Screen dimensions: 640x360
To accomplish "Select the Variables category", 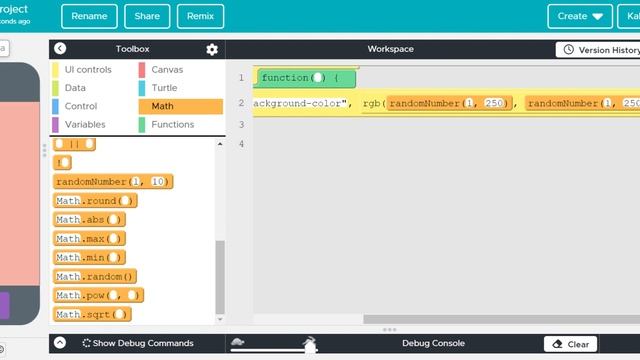I will click(x=85, y=124).
